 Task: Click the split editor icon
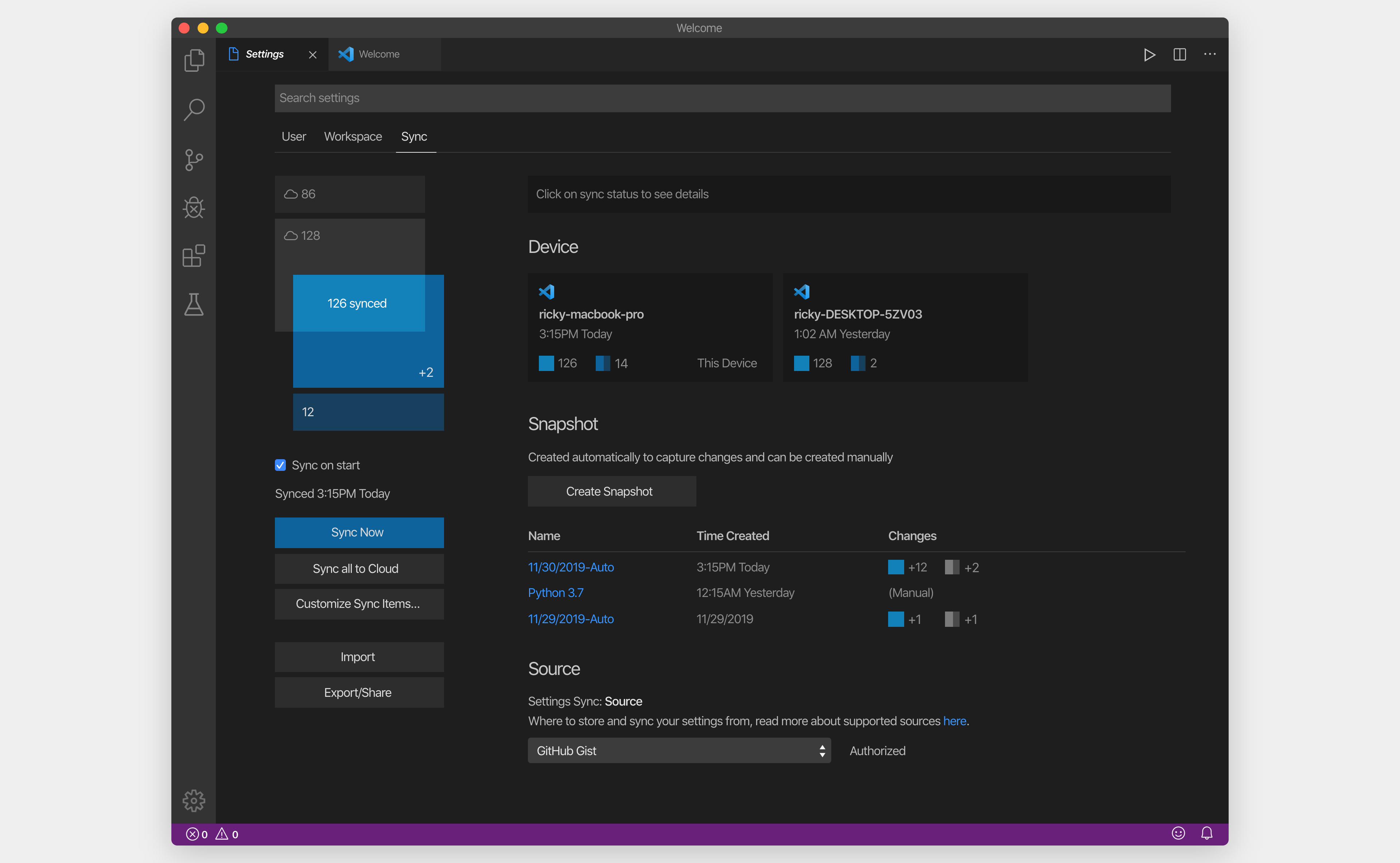[1179, 55]
